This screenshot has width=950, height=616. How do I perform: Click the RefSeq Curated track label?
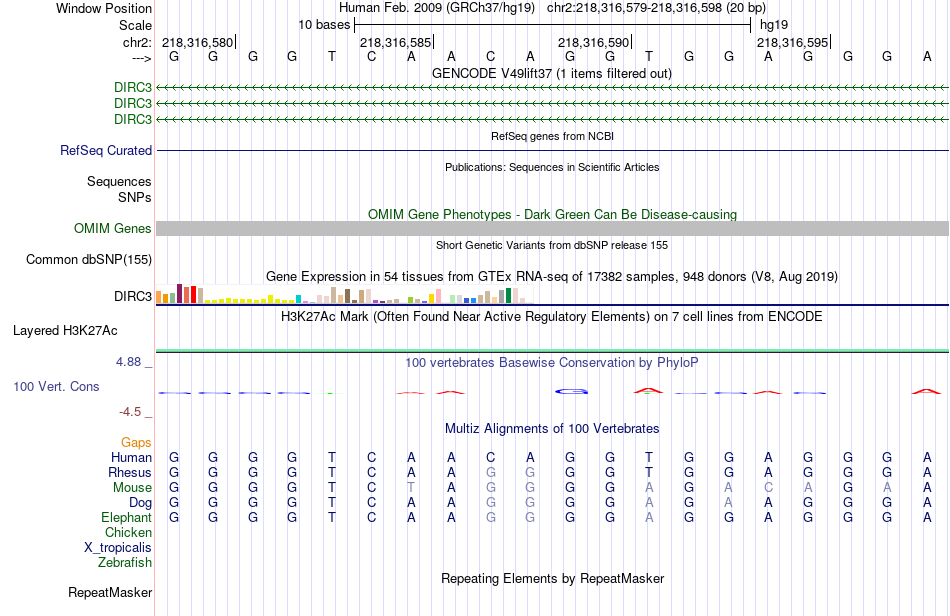pos(106,150)
